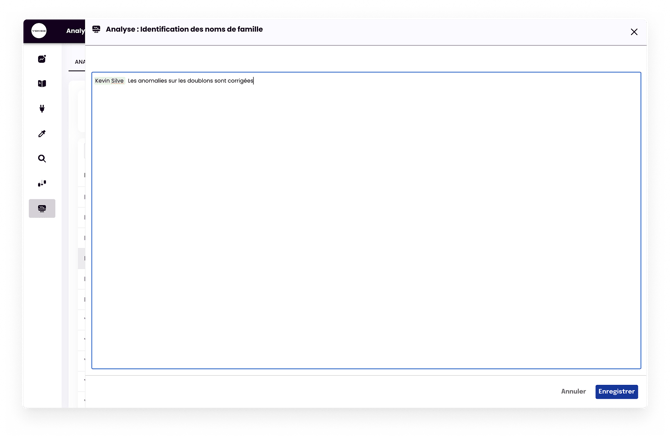
Task: Click the Annuler button
Action: tap(573, 392)
